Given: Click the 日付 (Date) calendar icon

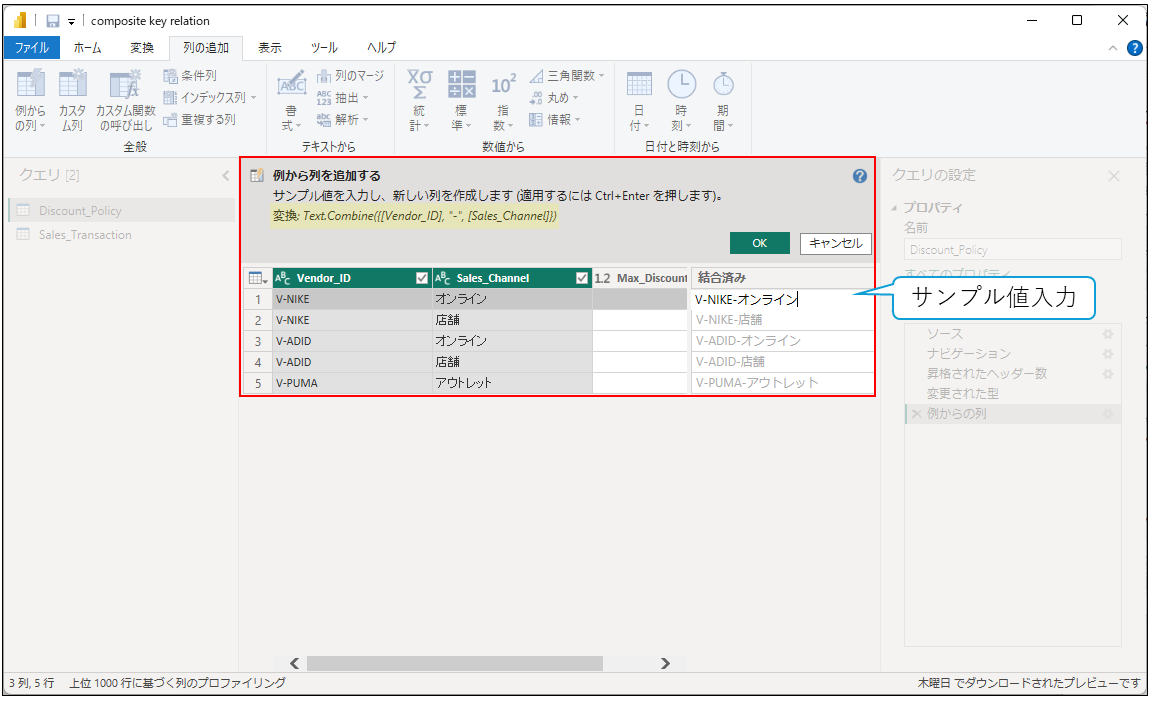Looking at the screenshot, I should point(639,85).
